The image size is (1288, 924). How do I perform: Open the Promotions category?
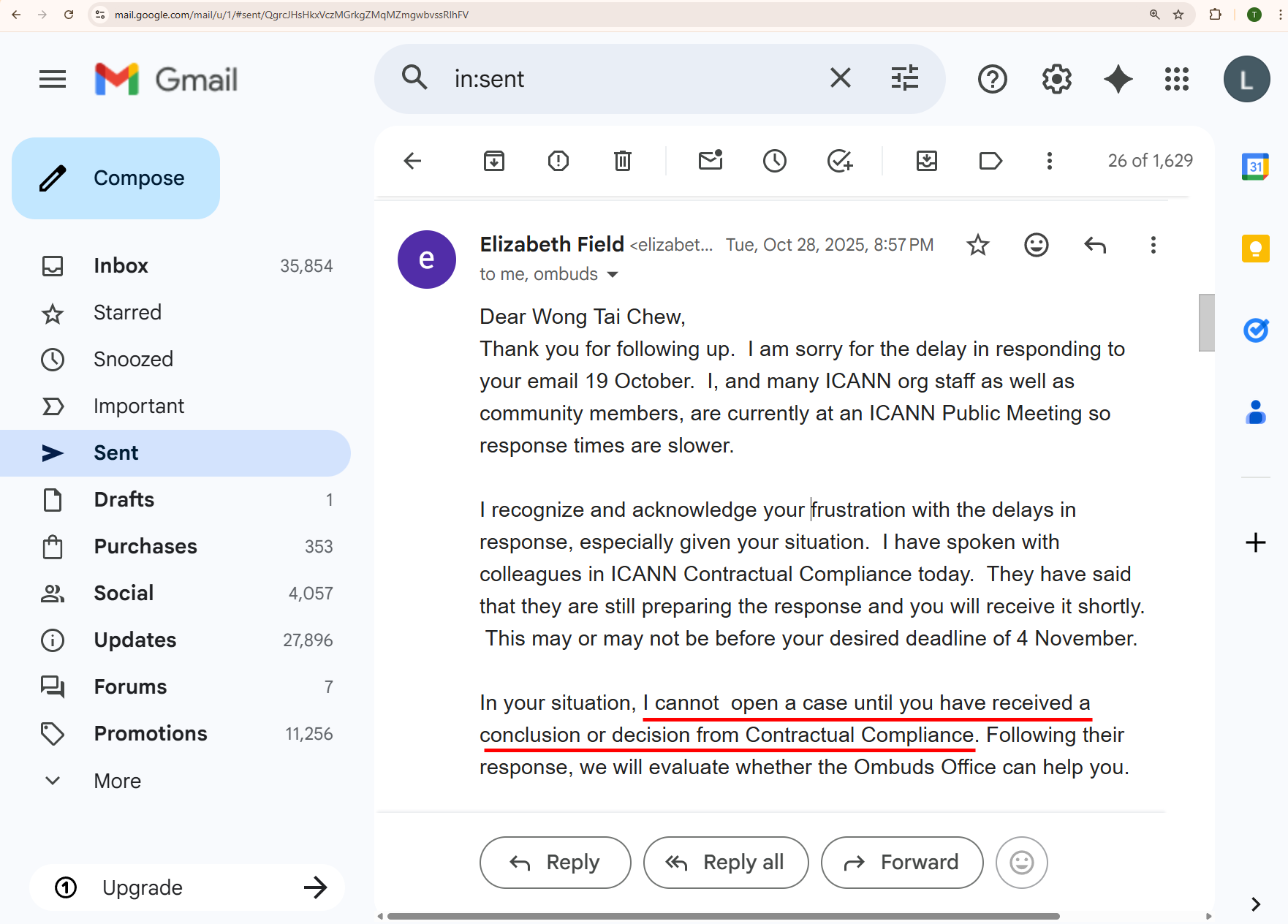pyautogui.click(x=175, y=734)
